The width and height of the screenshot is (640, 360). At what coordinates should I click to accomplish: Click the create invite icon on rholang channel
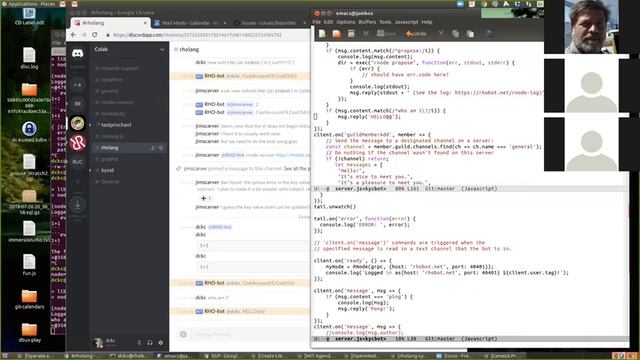tap(153, 148)
